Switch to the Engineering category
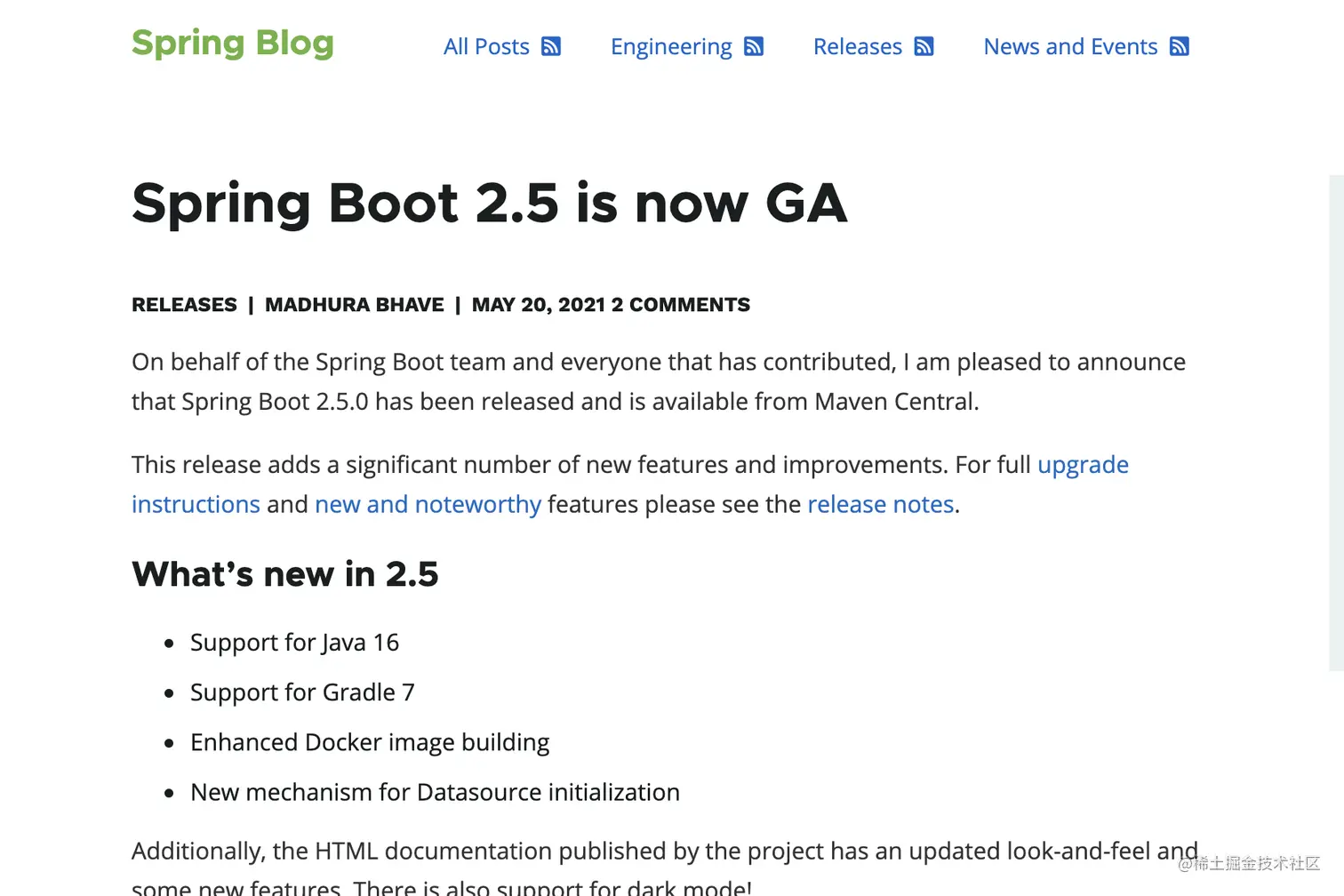The image size is (1344, 896). 671,46
